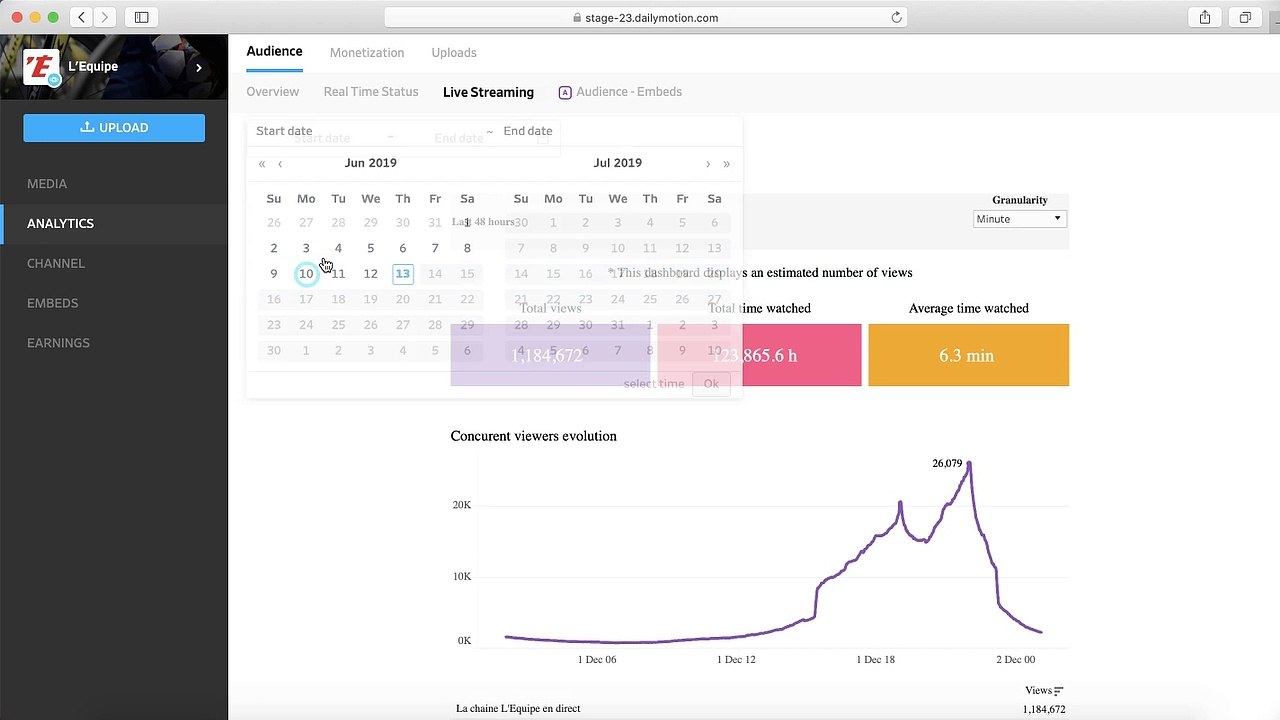
Task: Open the Granularity dropdown set to Minute
Action: tap(1019, 219)
